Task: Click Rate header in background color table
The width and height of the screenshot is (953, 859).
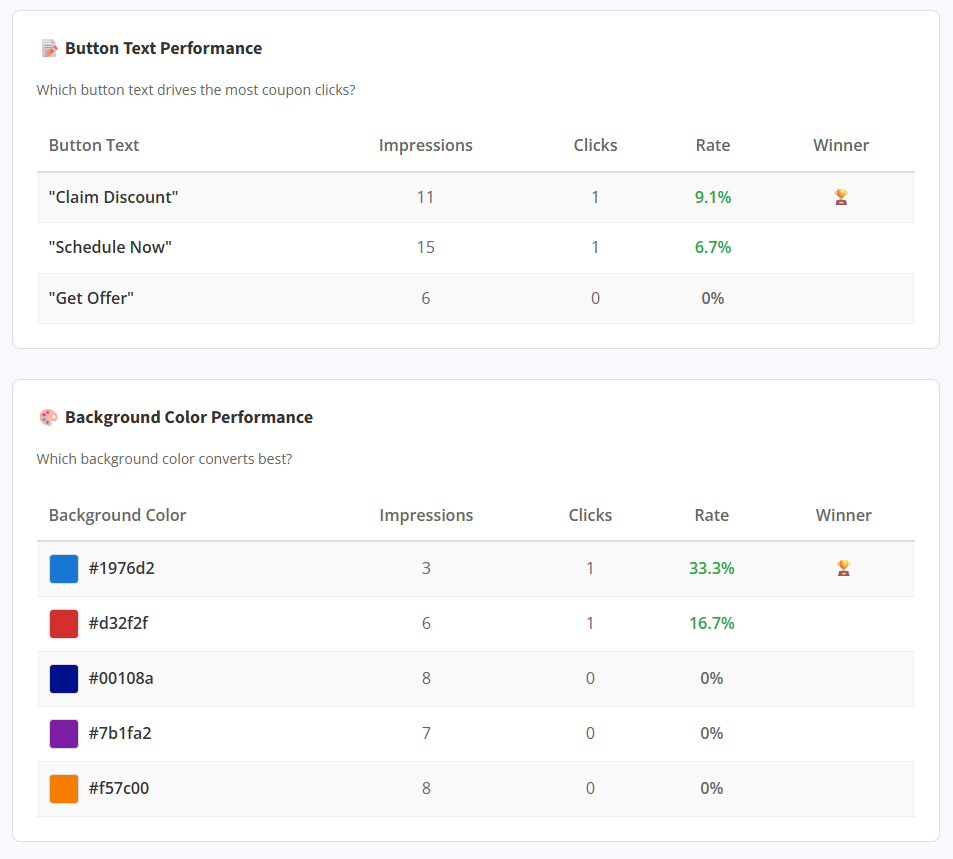Action: point(711,515)
